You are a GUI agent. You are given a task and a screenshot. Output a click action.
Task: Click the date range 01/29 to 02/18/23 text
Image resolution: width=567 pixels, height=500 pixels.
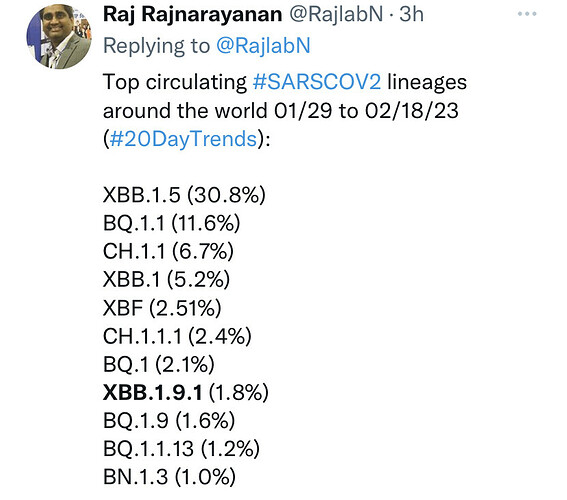tap(366, 111)
